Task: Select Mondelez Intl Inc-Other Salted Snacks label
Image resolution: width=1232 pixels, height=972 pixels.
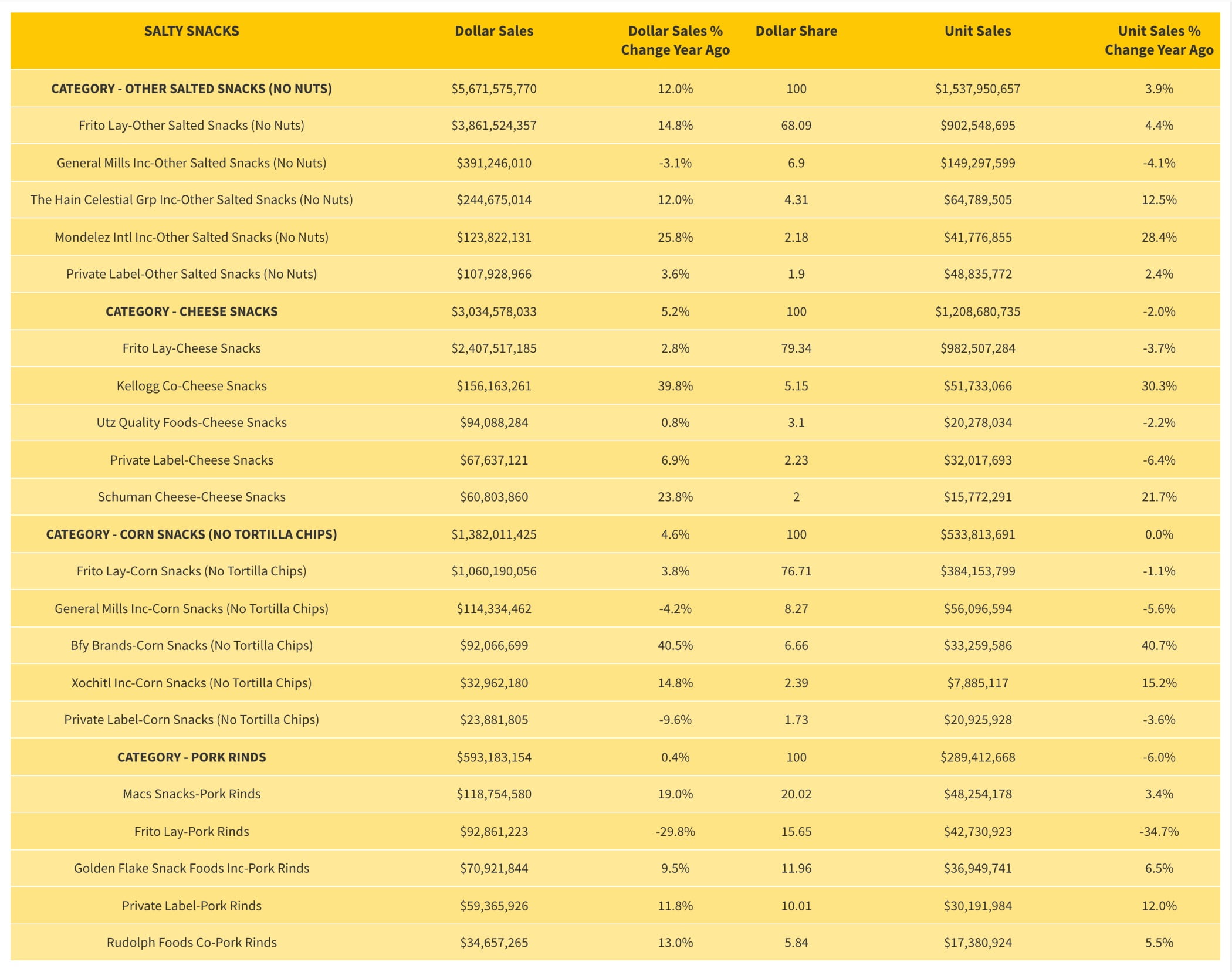Action: [x=191, y=238]
